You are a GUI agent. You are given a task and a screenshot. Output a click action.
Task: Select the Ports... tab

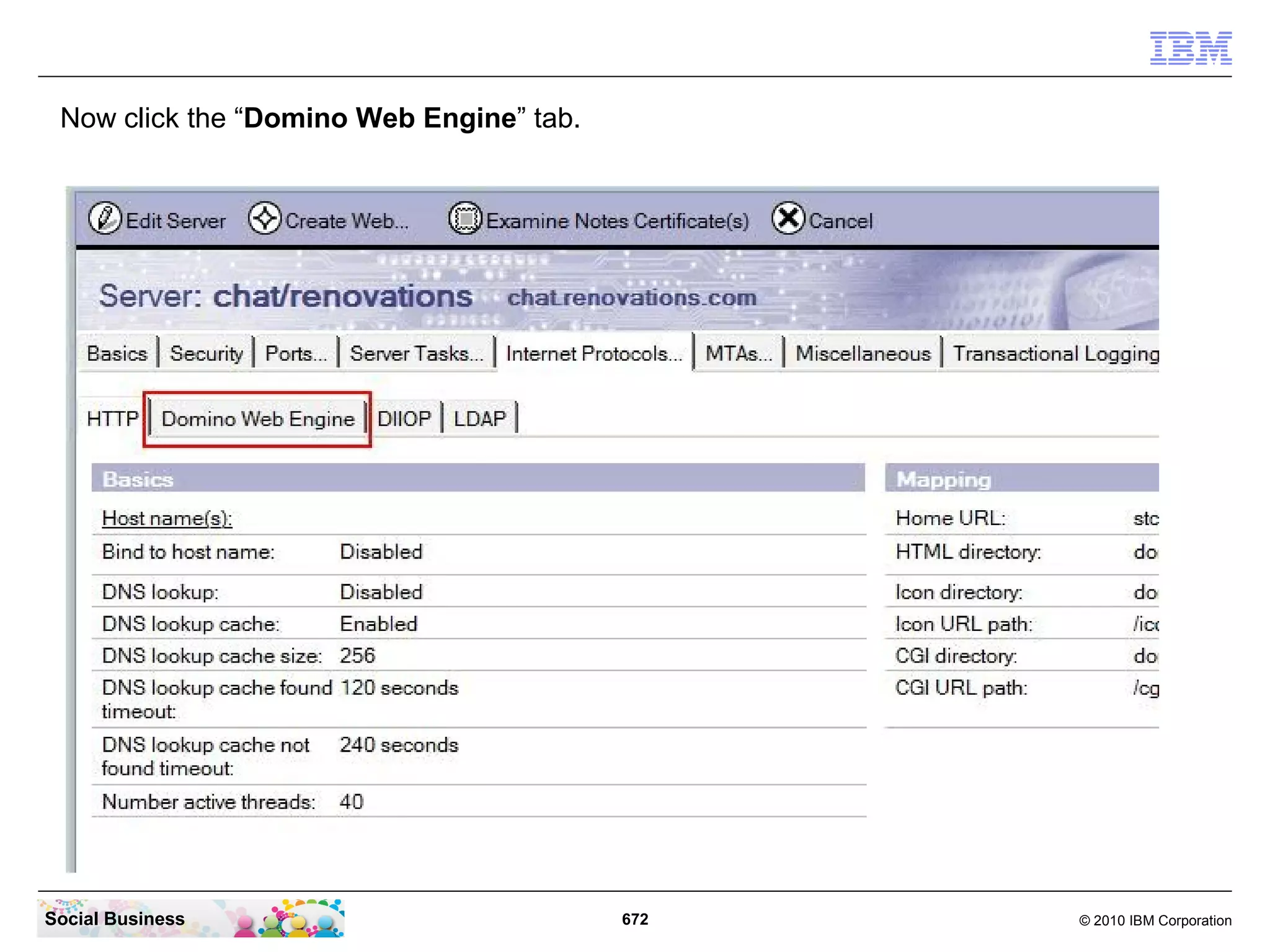coord(296,353)
